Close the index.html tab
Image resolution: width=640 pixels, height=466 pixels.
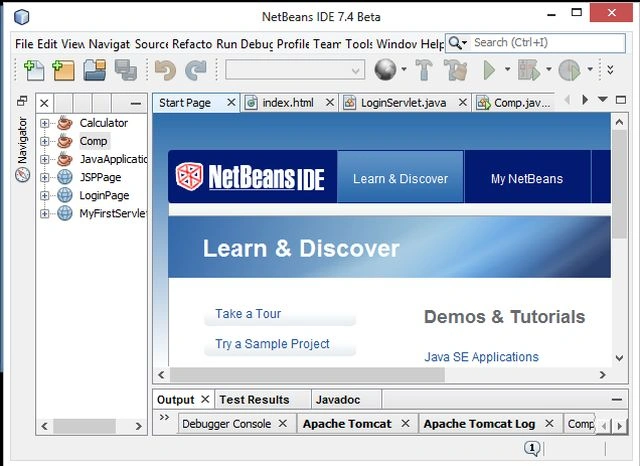(x=330, y=102)
